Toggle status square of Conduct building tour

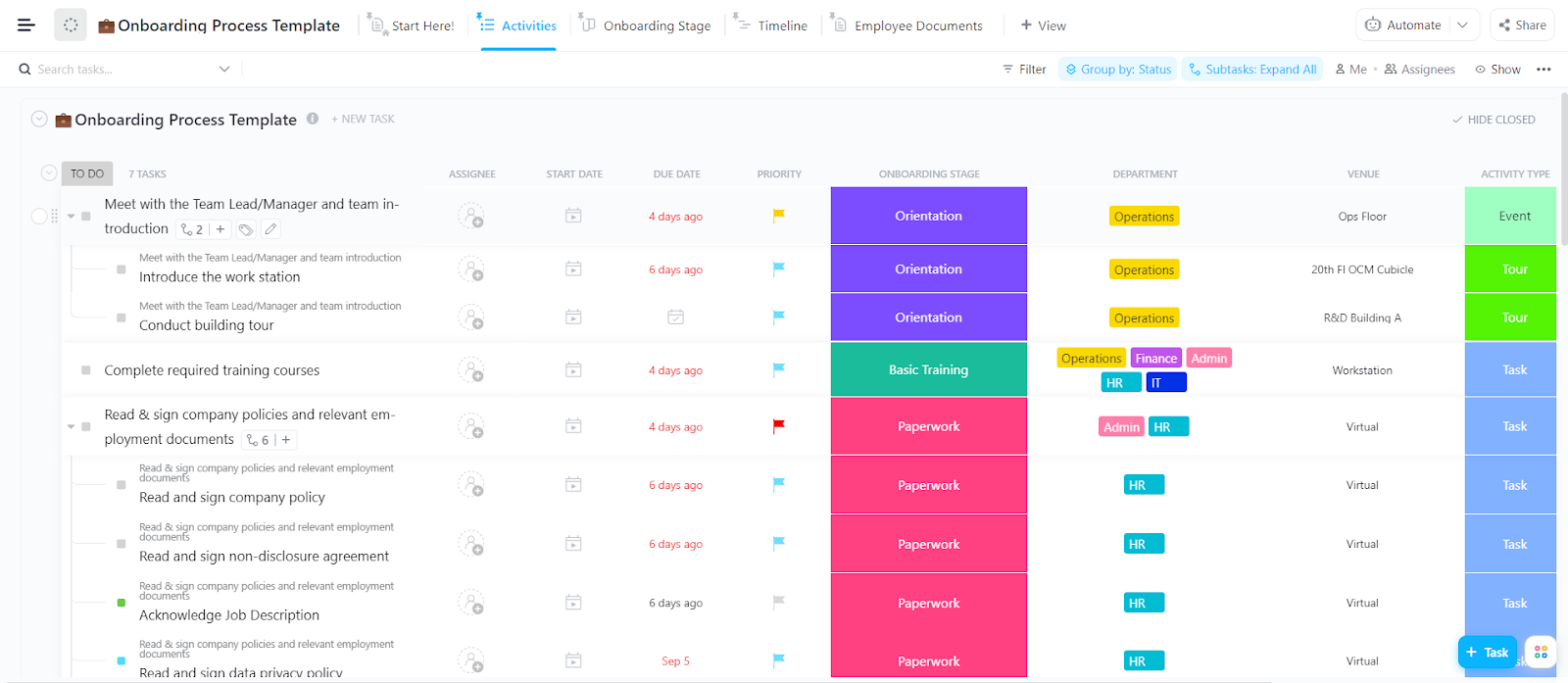(122, 317)
